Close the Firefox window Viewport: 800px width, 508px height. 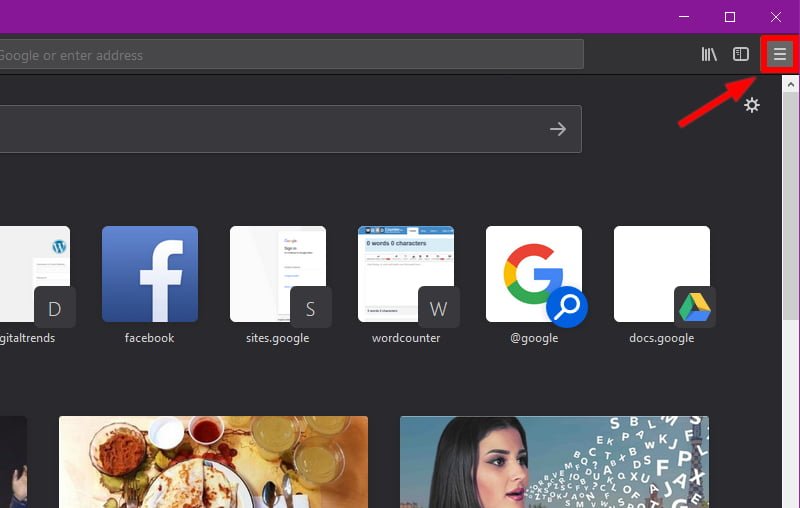tap(776, 17)
